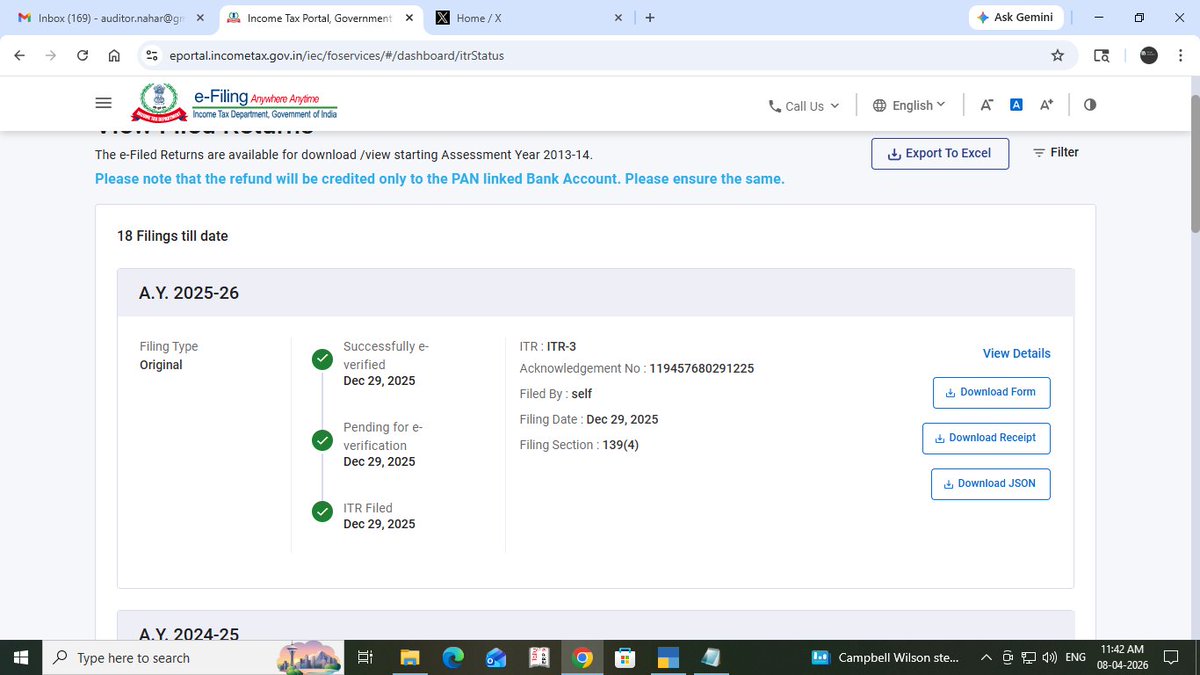Click the Download Receipt button
Screen dimensions: 1200x675
986,438
